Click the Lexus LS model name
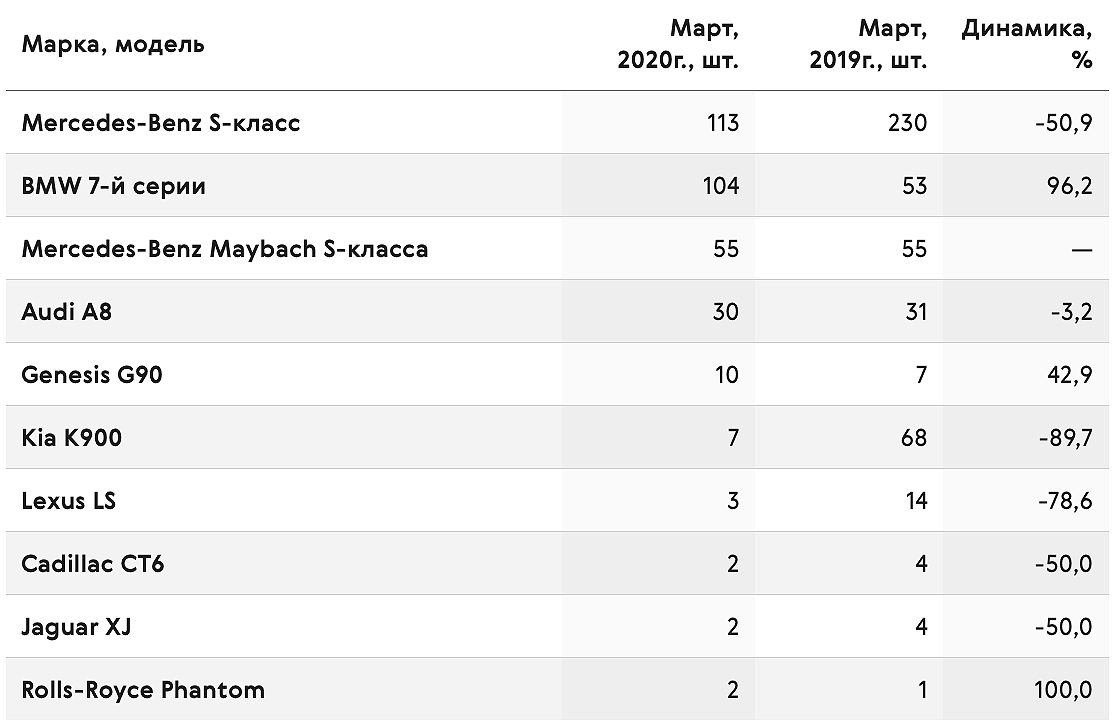 pos(69,501)
